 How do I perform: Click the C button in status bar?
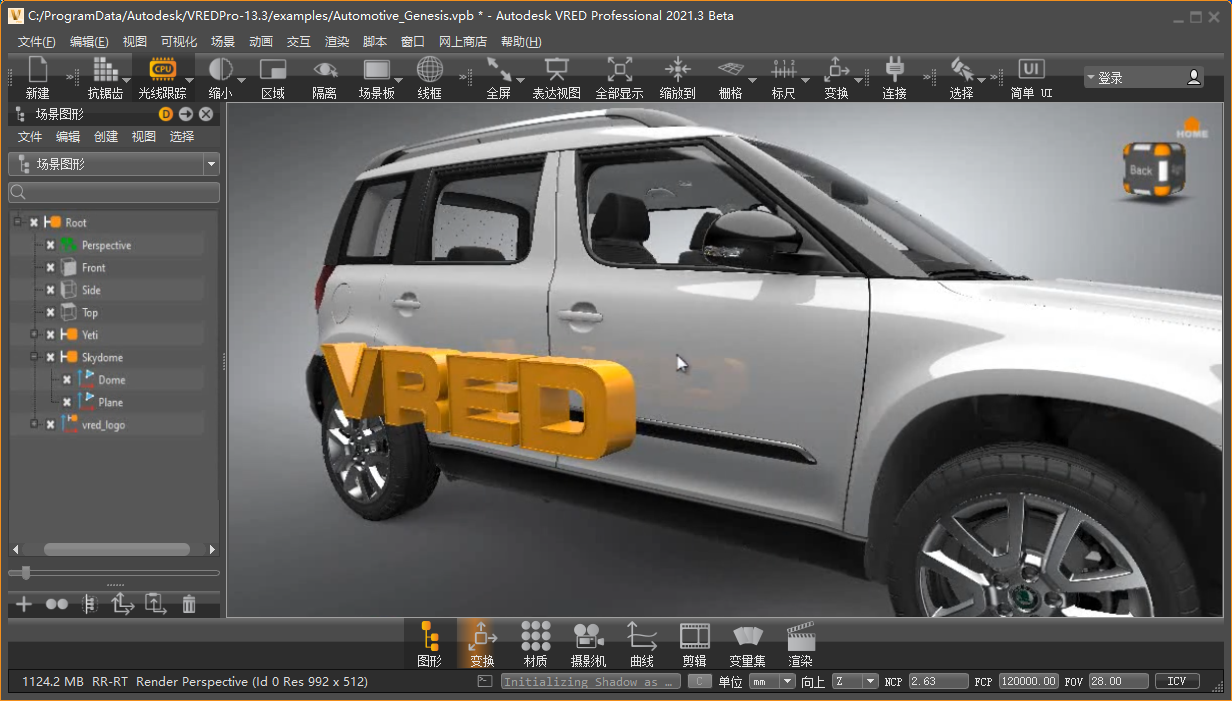[x=701, y=681]
